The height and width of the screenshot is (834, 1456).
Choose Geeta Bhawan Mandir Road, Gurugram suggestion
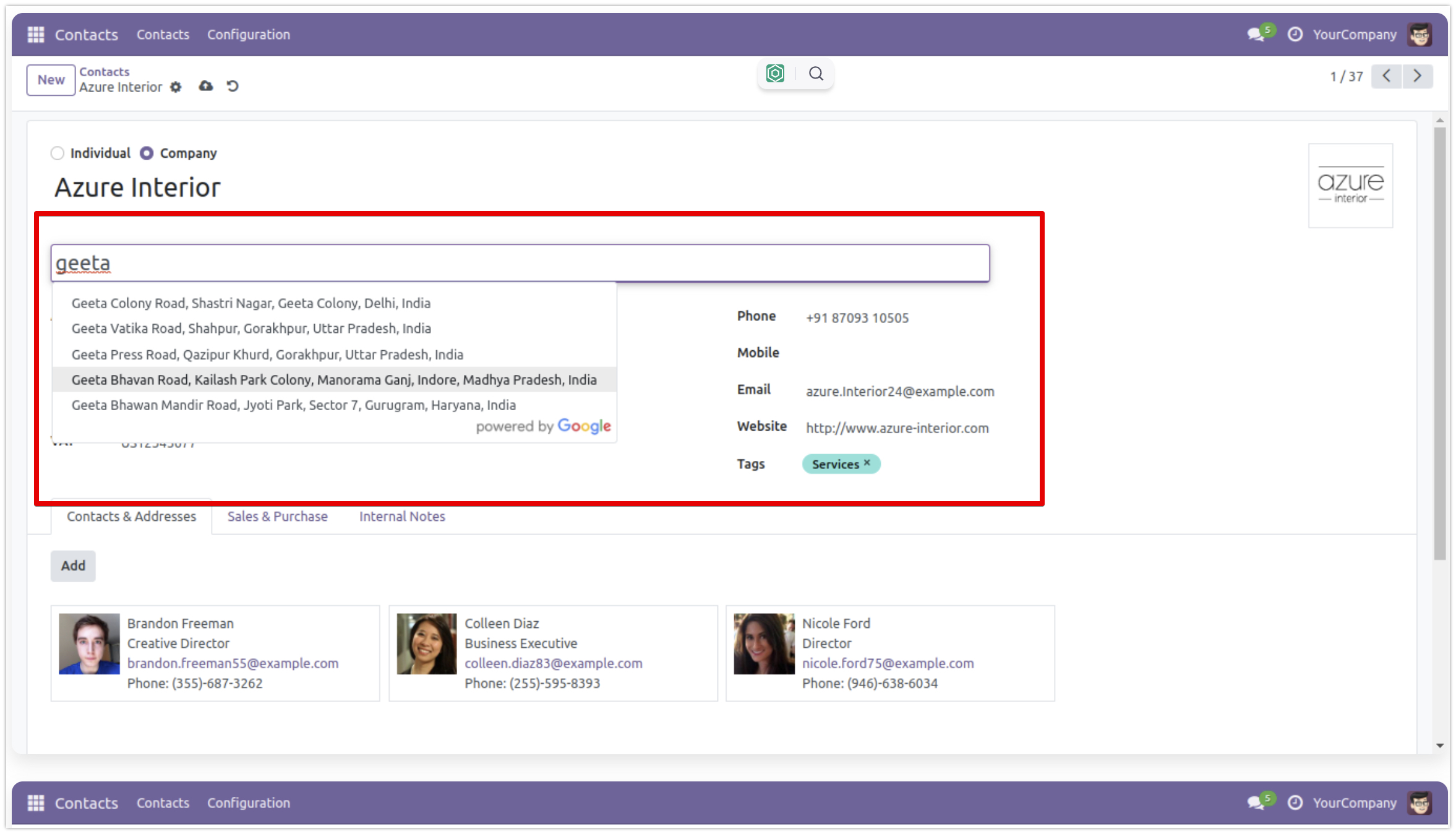(x=335, y=405)
